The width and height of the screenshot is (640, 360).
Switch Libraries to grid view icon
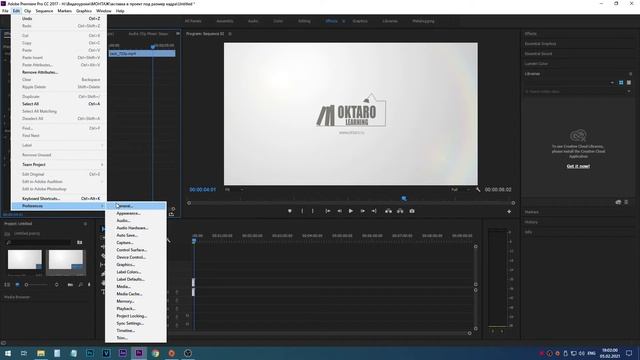click(x=621, y=82)
